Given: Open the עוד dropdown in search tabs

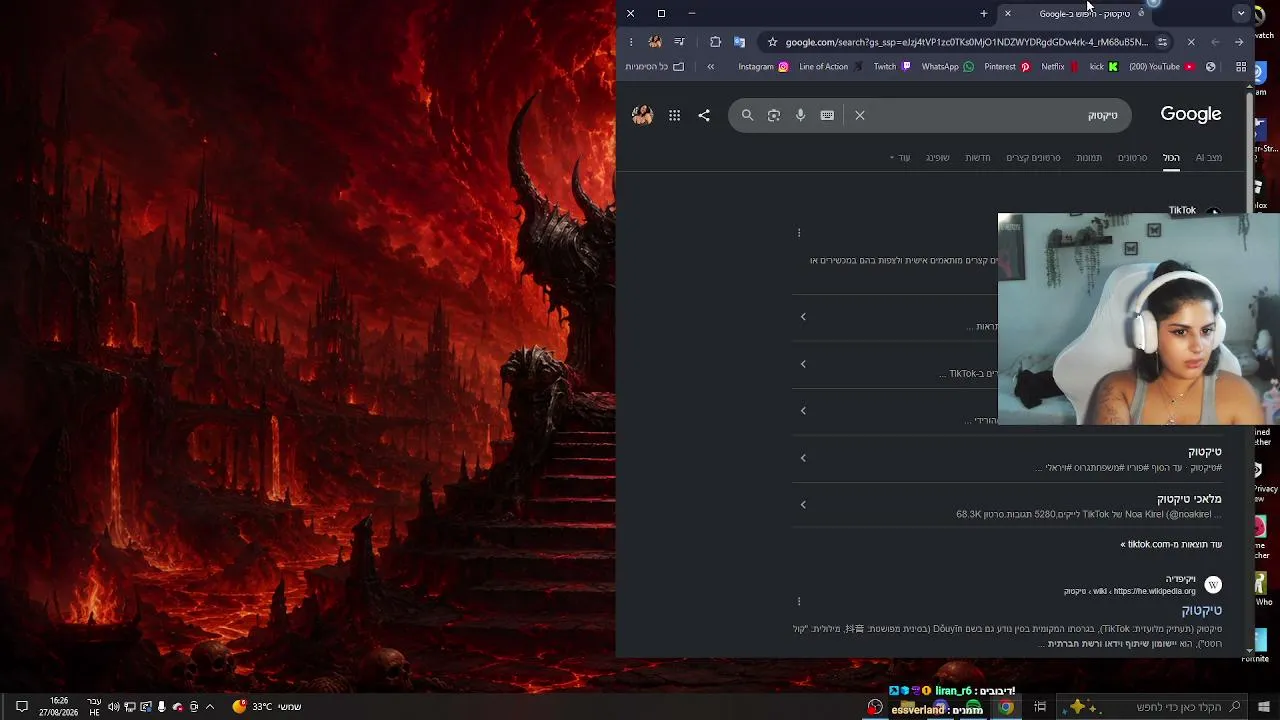Looking at the screenshot, I should (x=900, y=157).
